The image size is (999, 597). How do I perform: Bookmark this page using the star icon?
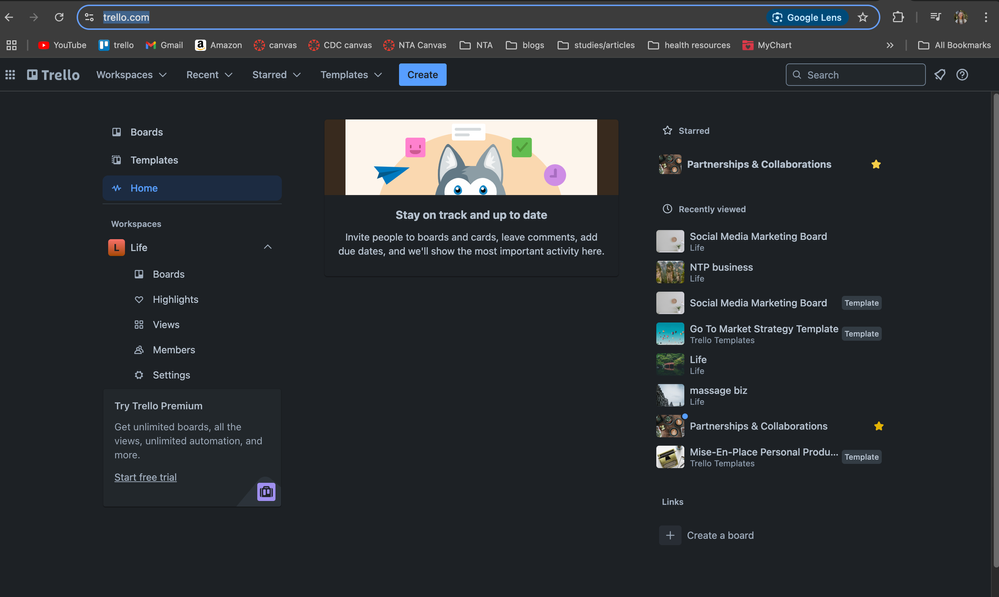click(863, 17)
